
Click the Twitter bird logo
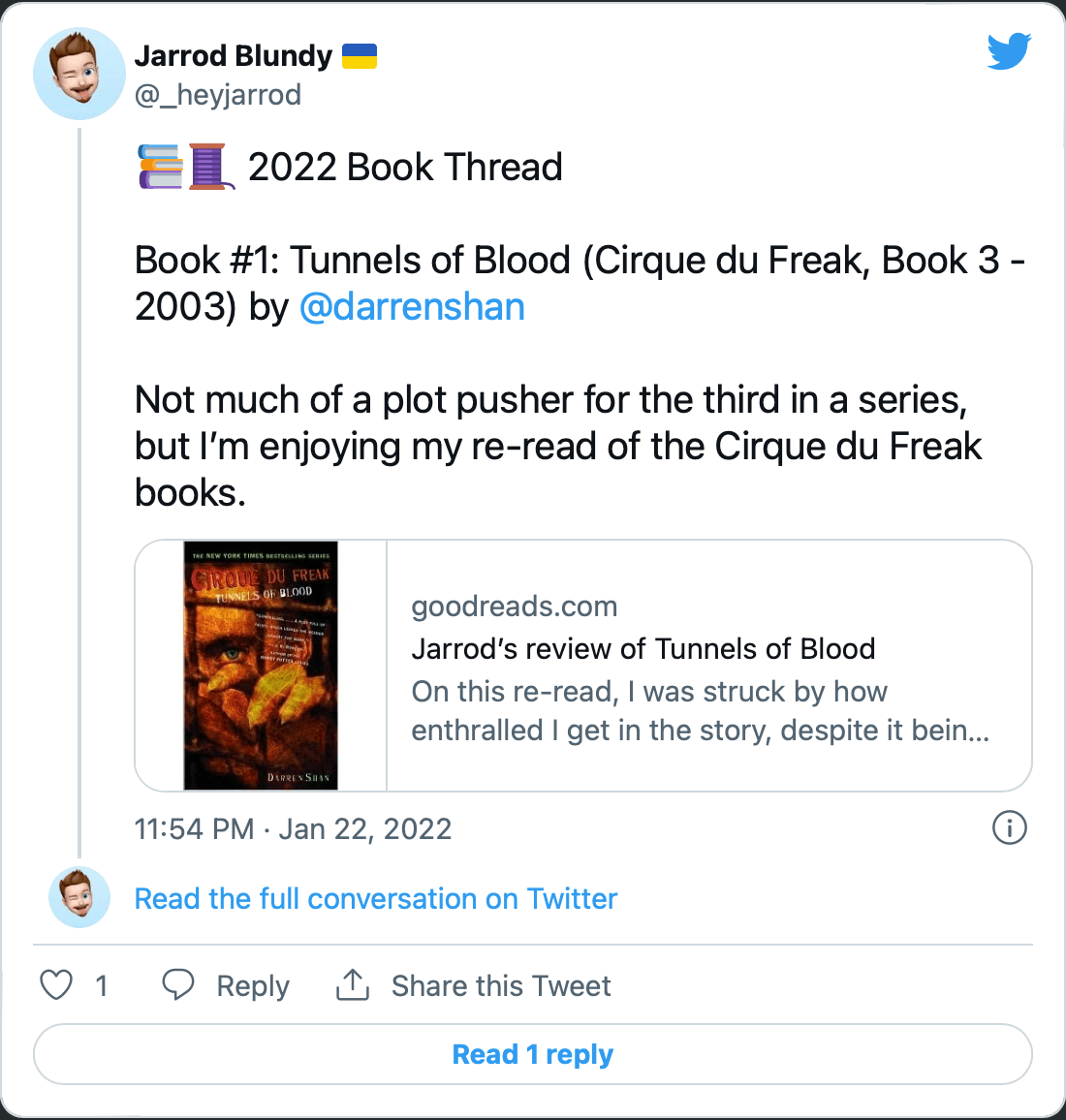point(1009,50)
